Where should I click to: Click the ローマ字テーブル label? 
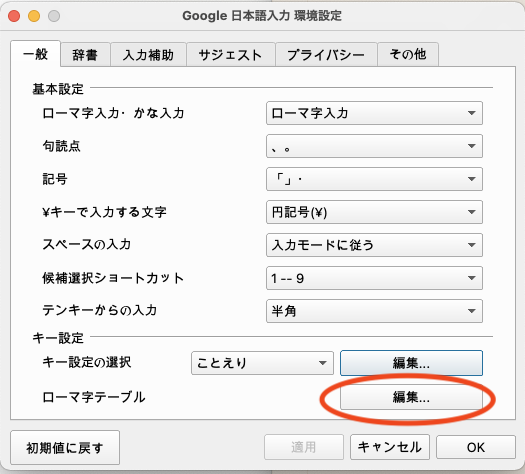tap(94, 397)
